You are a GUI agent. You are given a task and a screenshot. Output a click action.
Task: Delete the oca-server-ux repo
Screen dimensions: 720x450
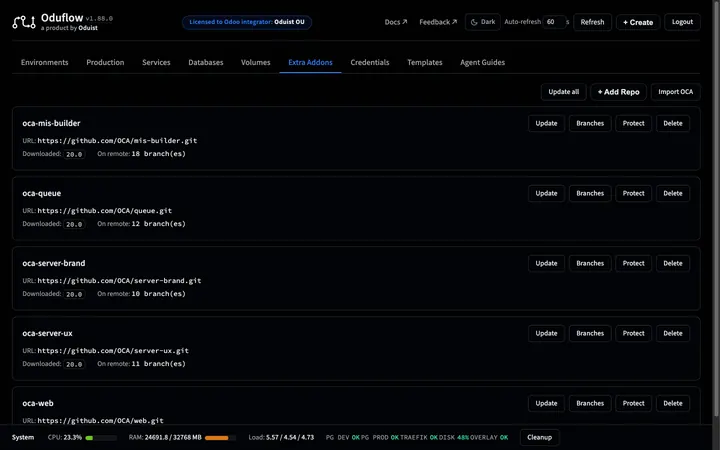pyautogui.click(x=673, y=333)
